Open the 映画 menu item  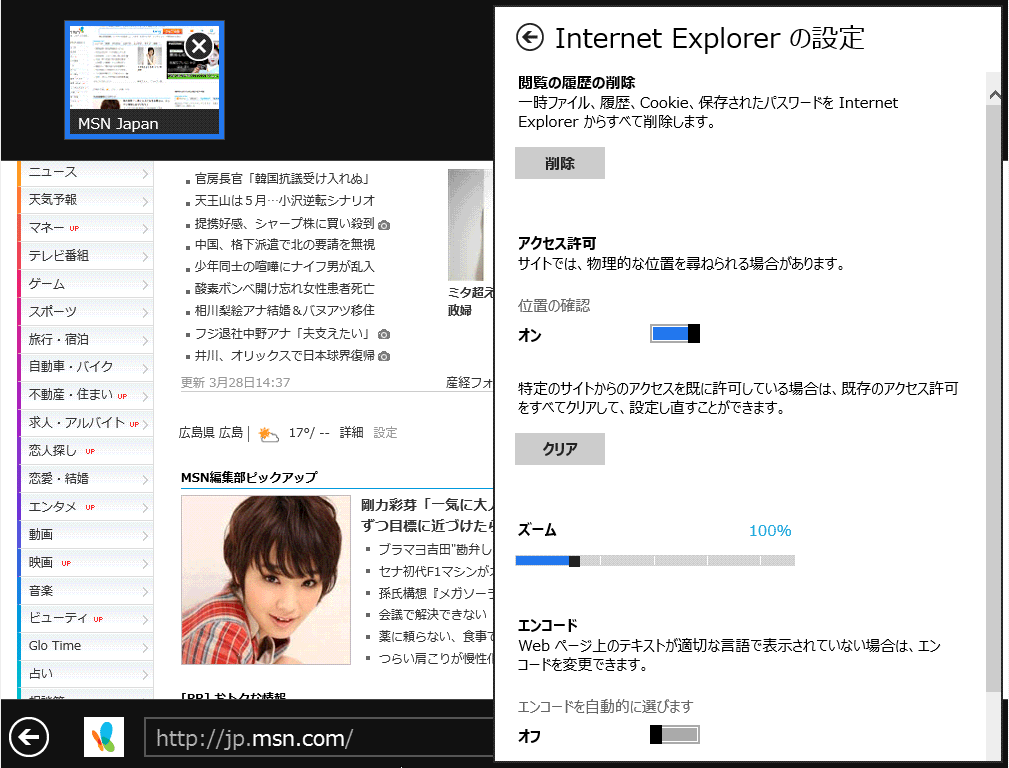[86, 563]
